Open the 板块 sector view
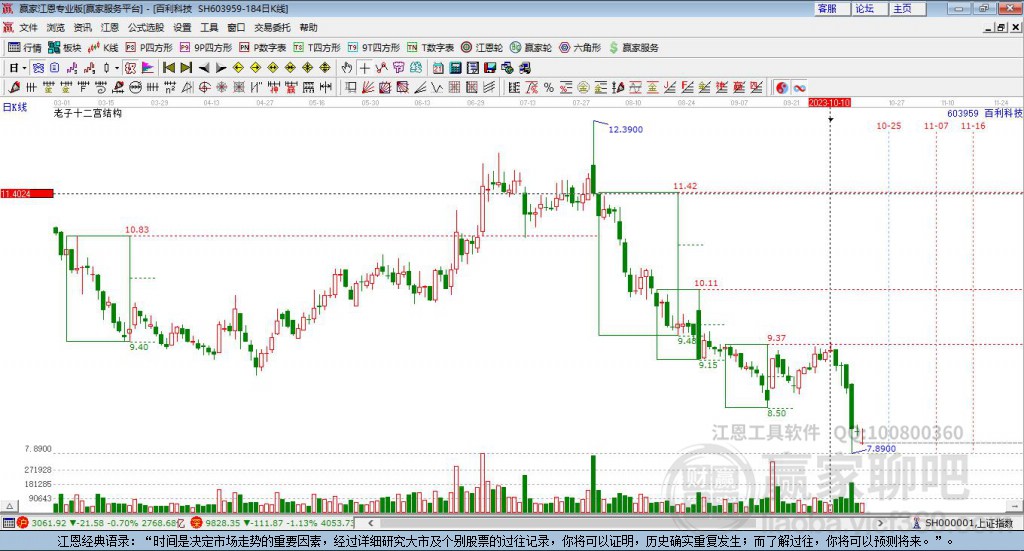Viewport: 1024px width, 551px height. point(64,48)
